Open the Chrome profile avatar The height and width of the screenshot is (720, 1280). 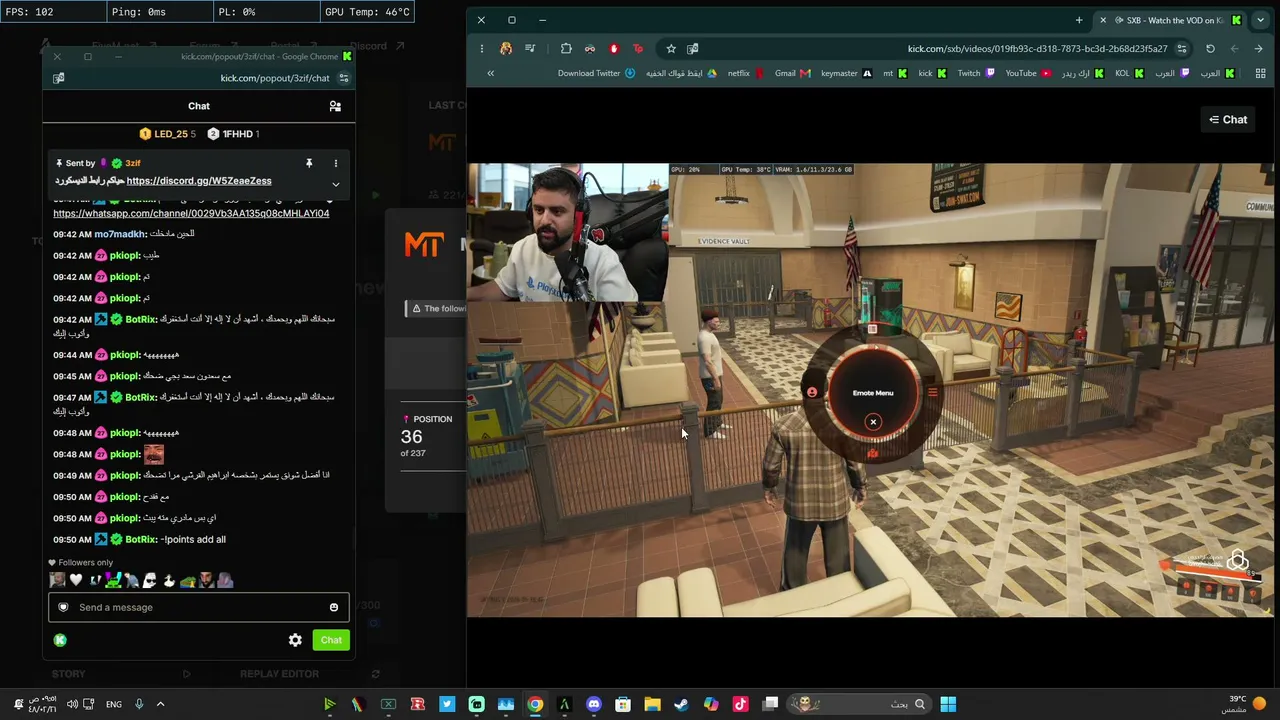506,49
